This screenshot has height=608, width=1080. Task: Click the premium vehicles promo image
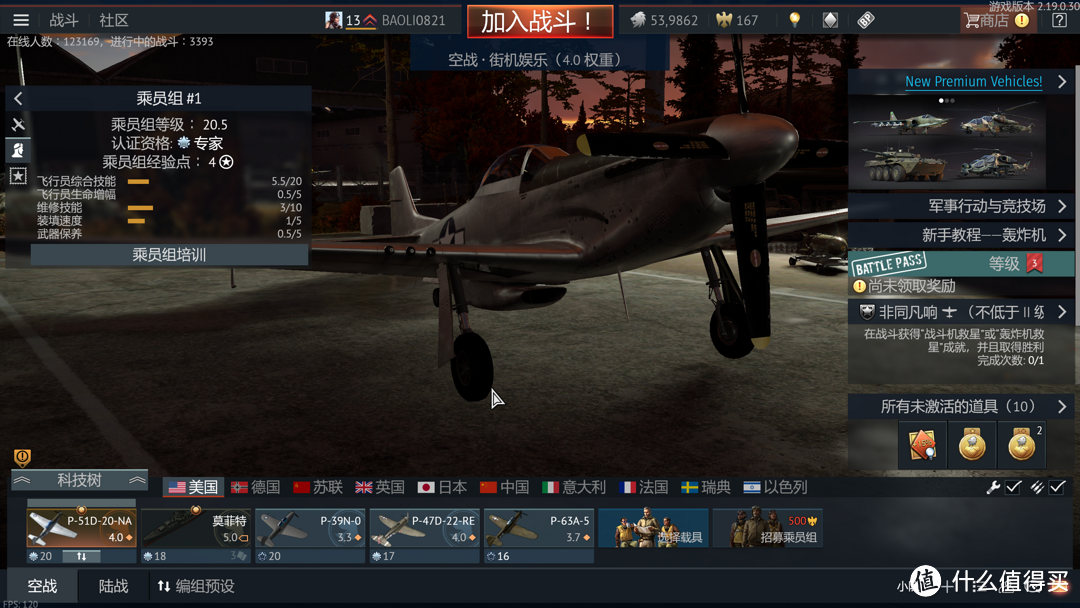[947, 143]
